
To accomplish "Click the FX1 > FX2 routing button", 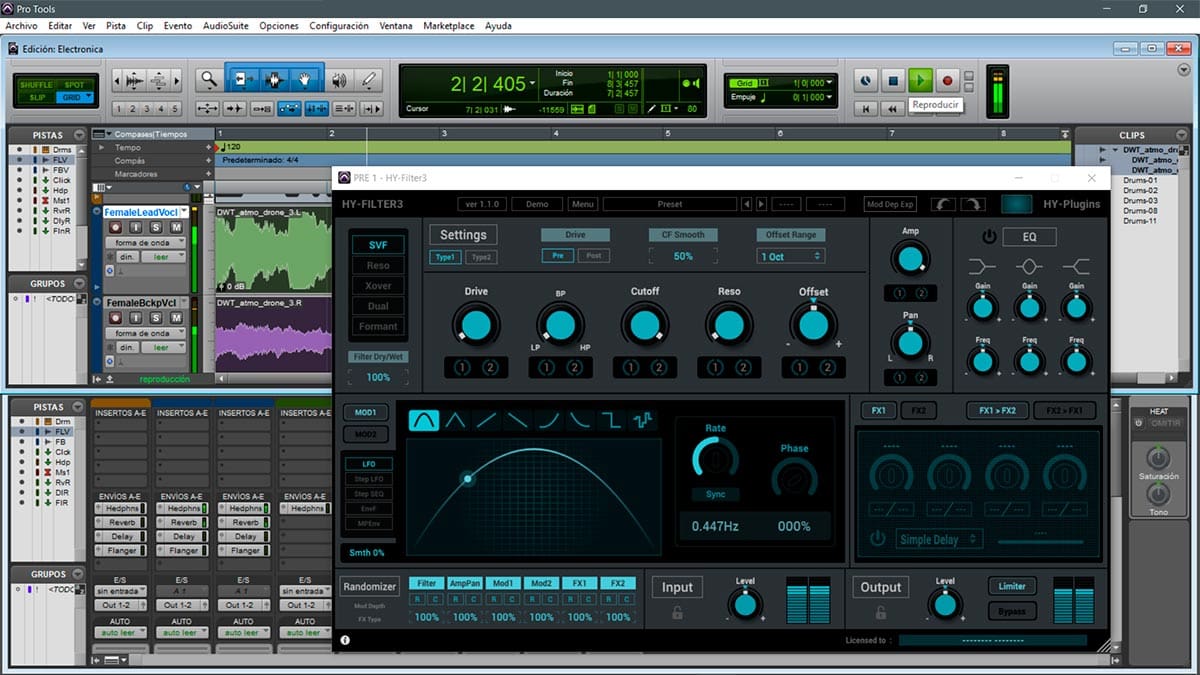I will (995, 411).
